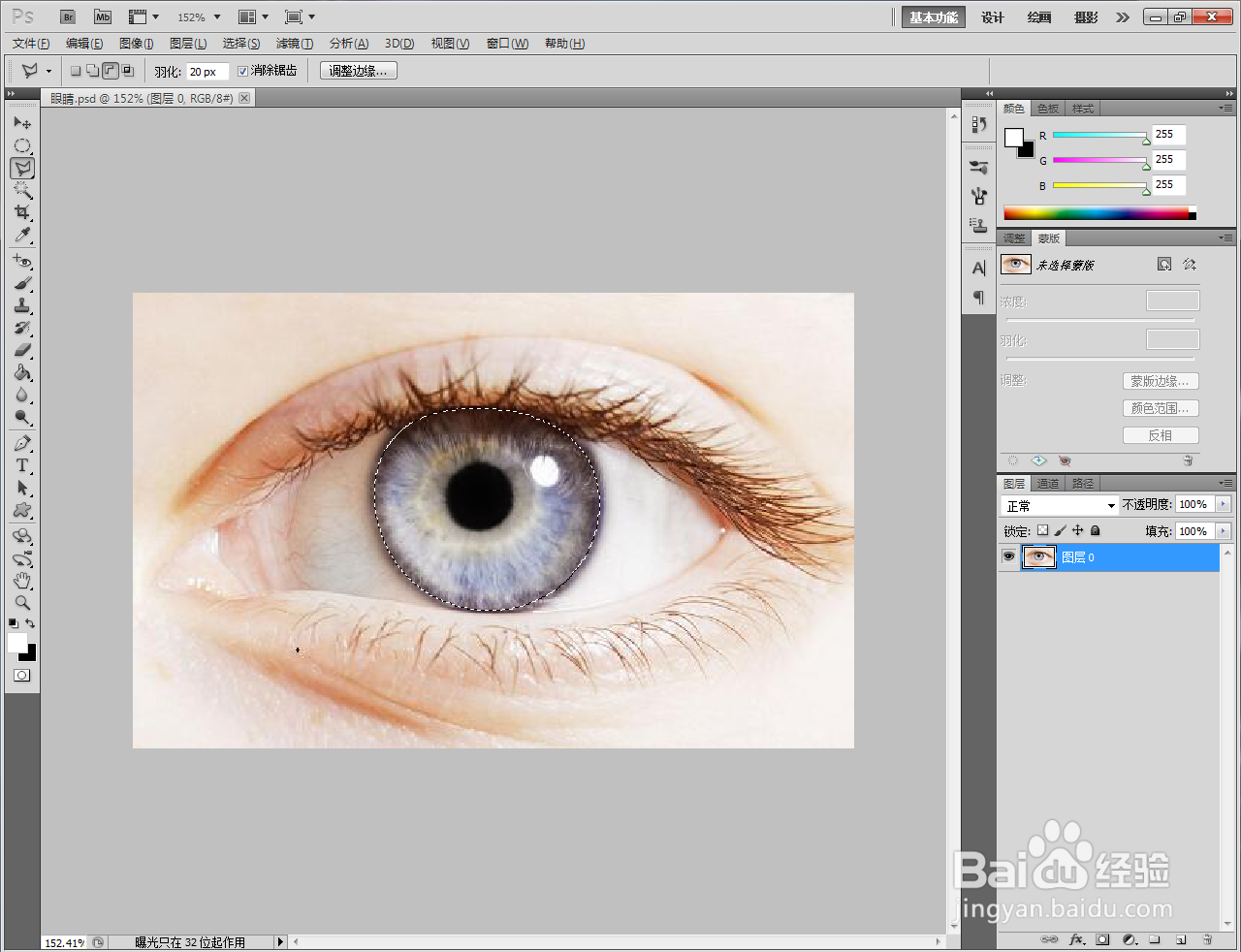The height and width of the screenshot is (952, 1241).
Task: Select the Custom Shape tool
Action: tap(22, 510)
